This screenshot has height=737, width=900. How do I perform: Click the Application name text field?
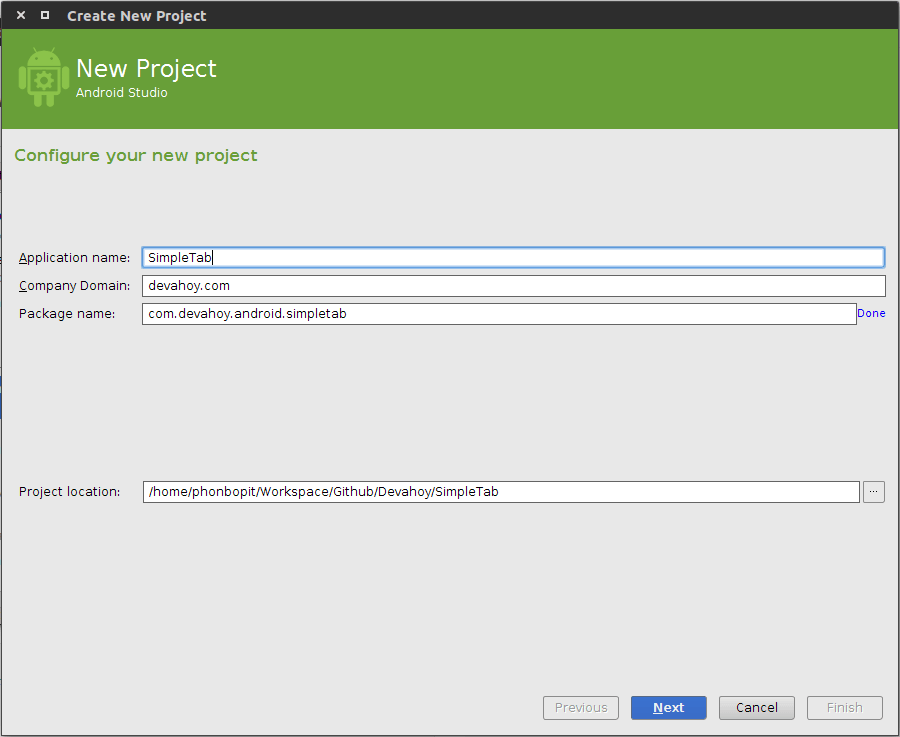tap(513, 257)
